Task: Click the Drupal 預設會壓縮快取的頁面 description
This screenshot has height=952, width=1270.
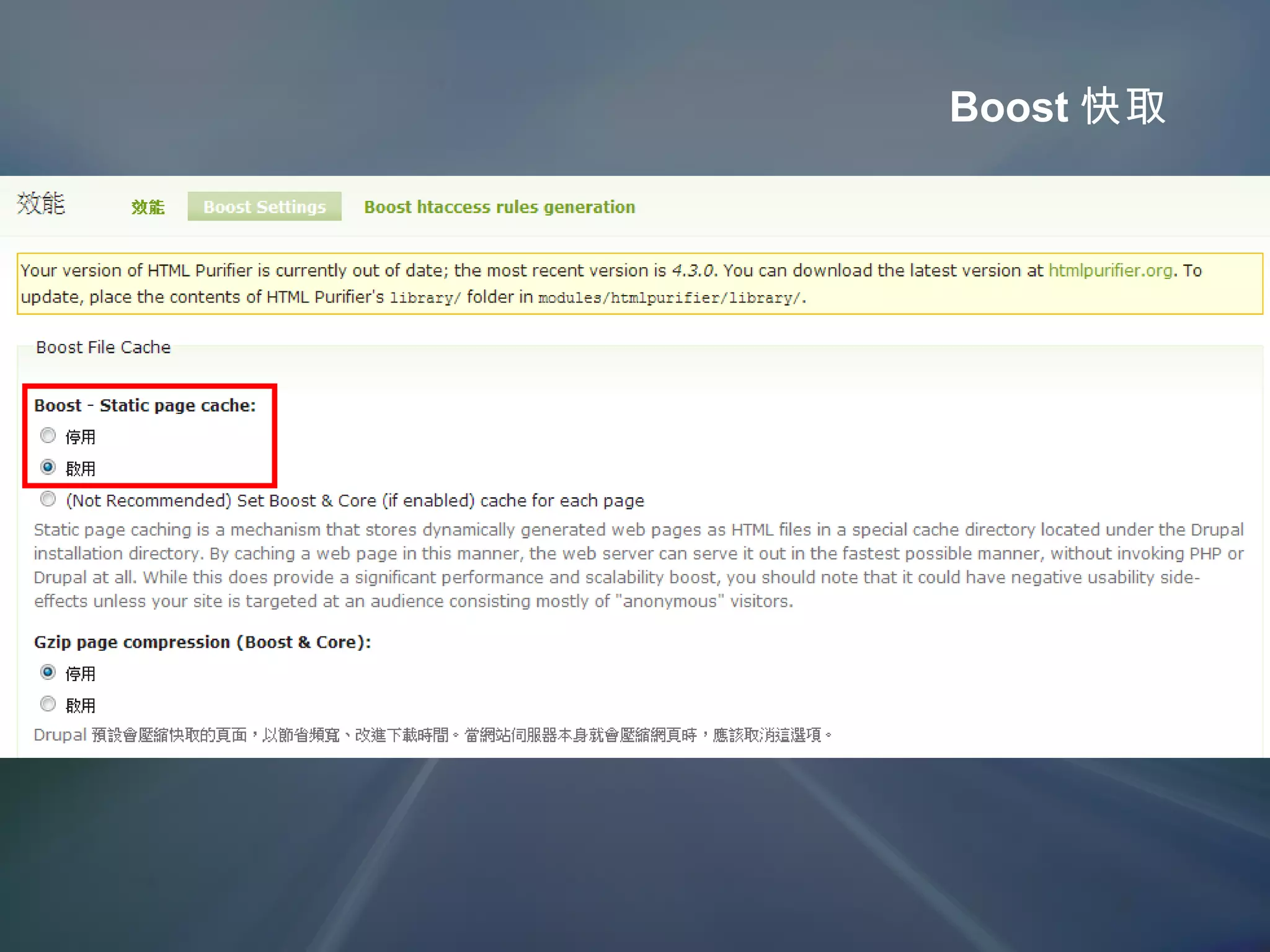Action: tap(433, 735)
